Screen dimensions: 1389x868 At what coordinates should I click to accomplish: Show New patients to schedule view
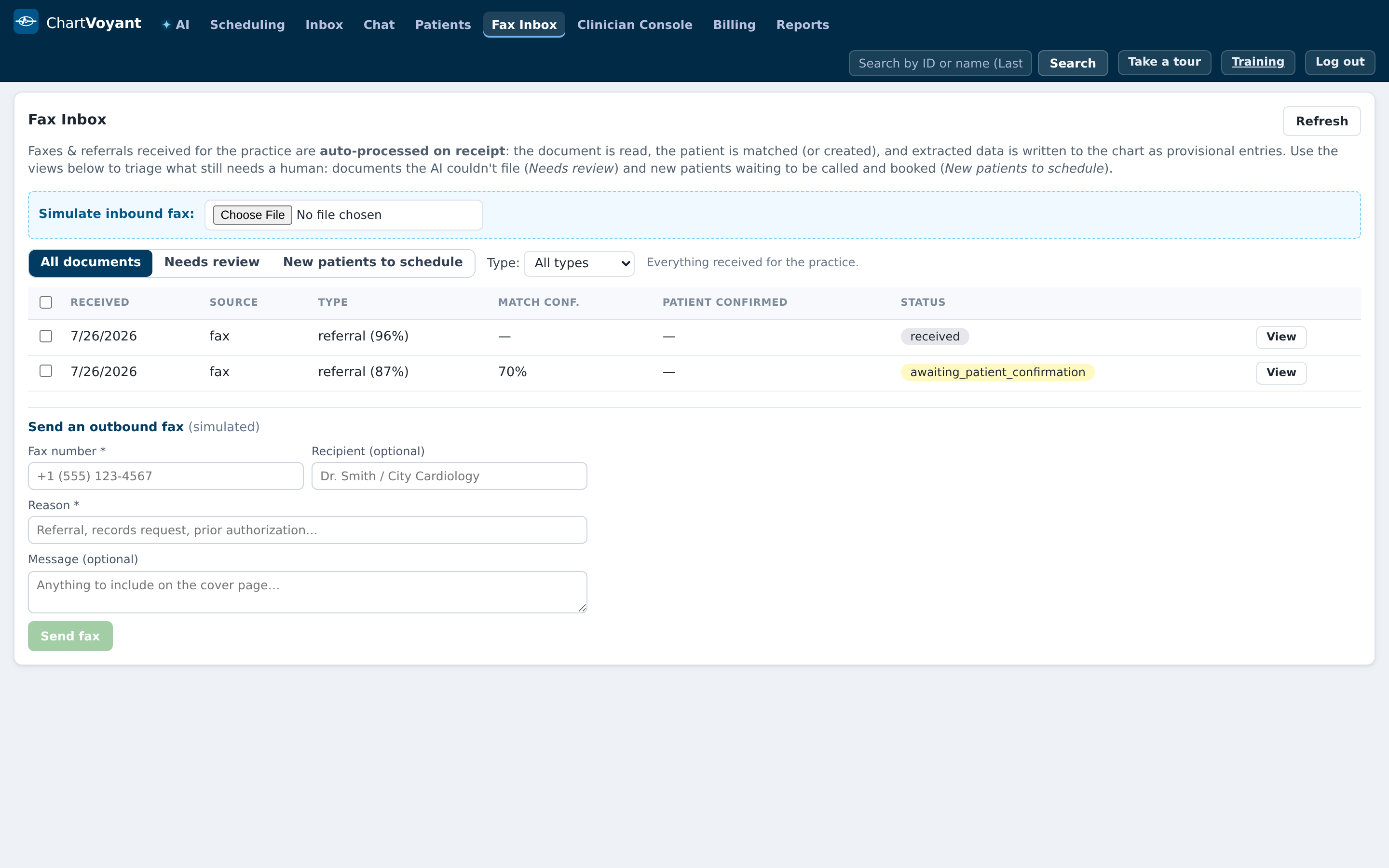click(x=372, y=262)
